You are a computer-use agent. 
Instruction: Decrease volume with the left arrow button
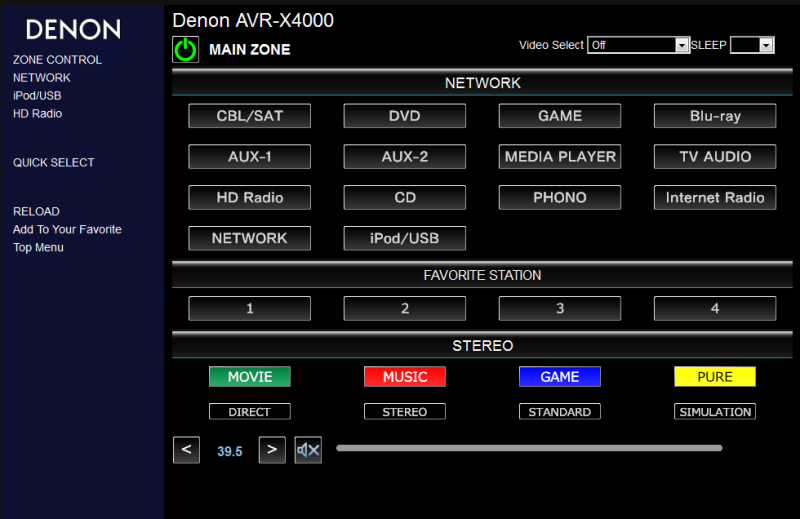[186, 450]
